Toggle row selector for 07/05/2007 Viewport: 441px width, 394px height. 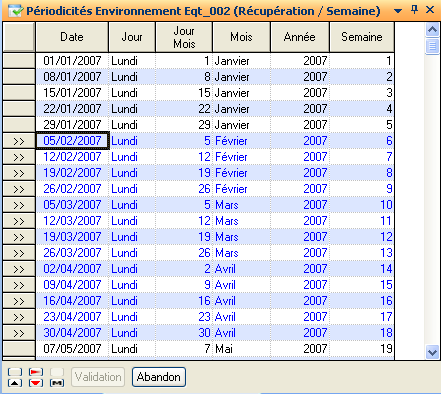point(19,349)
